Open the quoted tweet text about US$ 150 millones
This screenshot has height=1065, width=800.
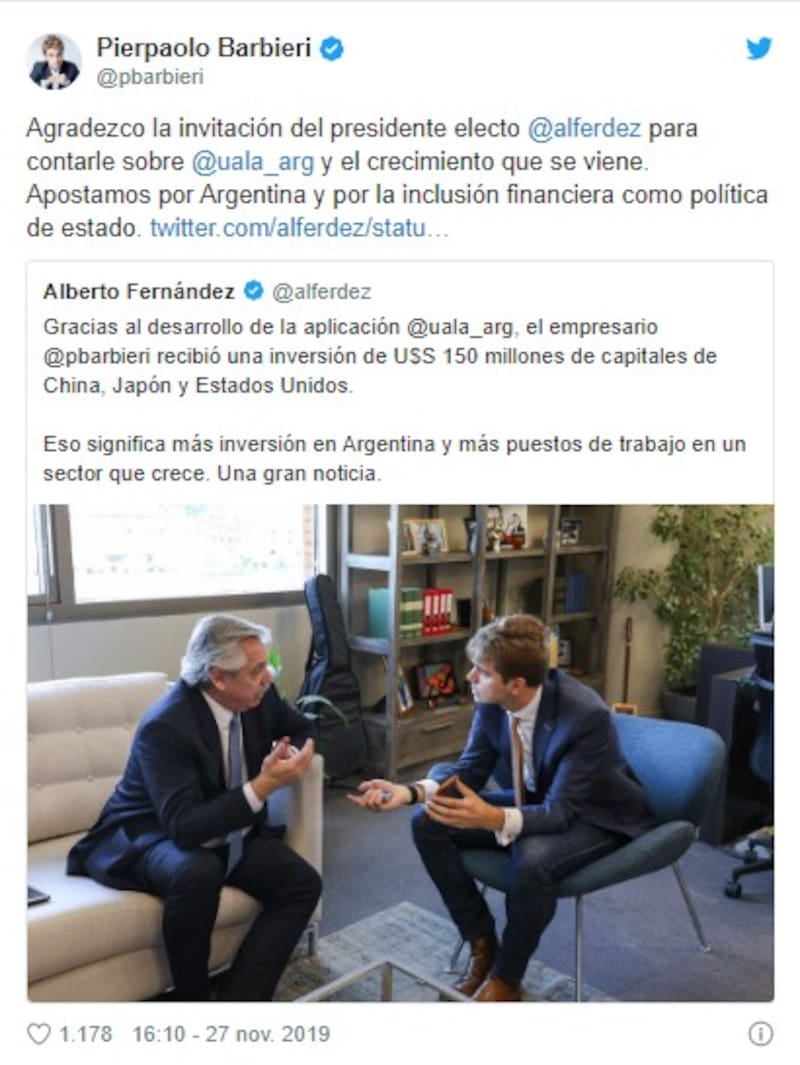pyautogui.click(x=380, y=356)
